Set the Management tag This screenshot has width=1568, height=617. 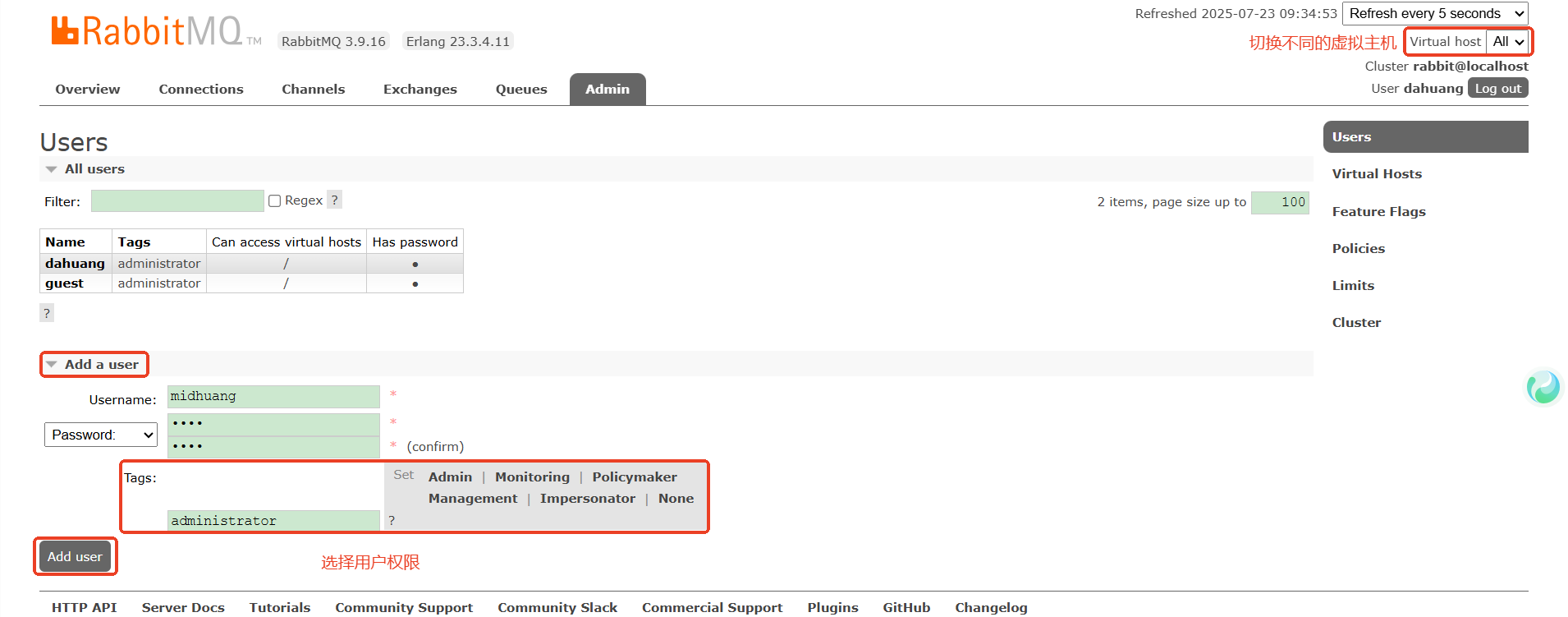pos(473,498)
